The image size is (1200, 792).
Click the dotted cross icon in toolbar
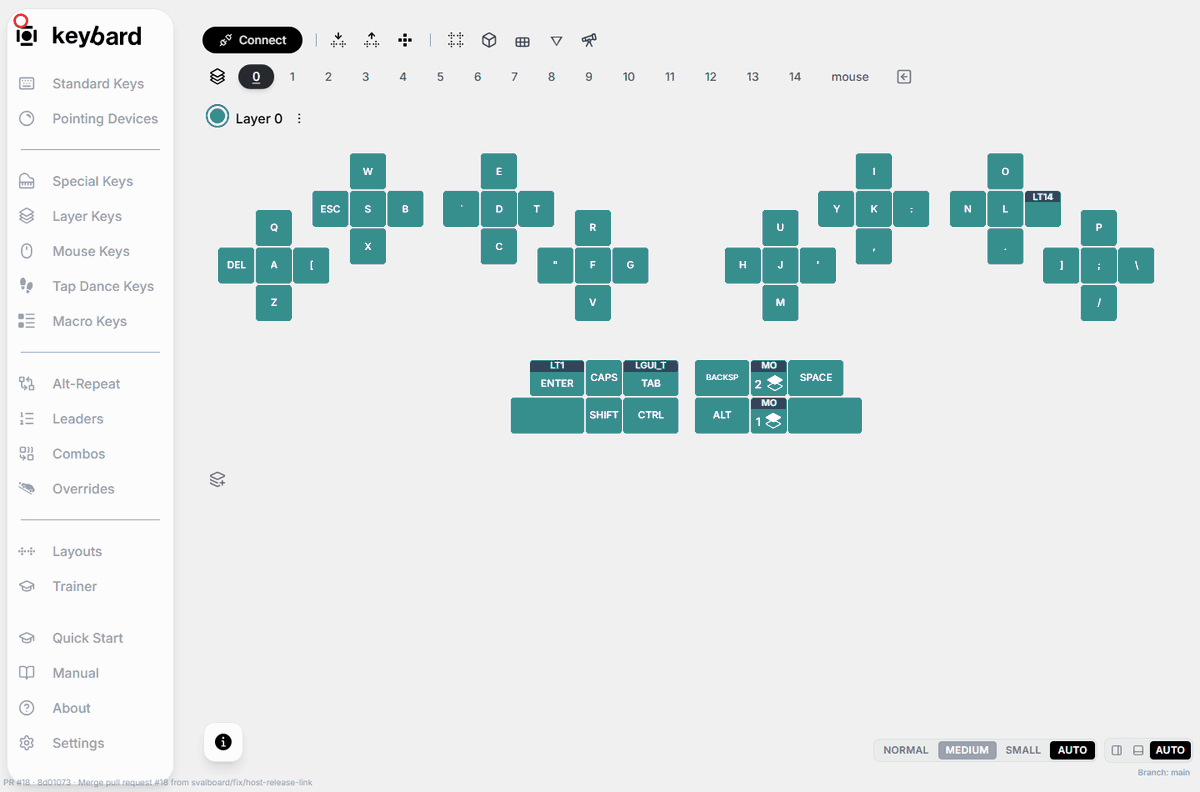point(405,40)
